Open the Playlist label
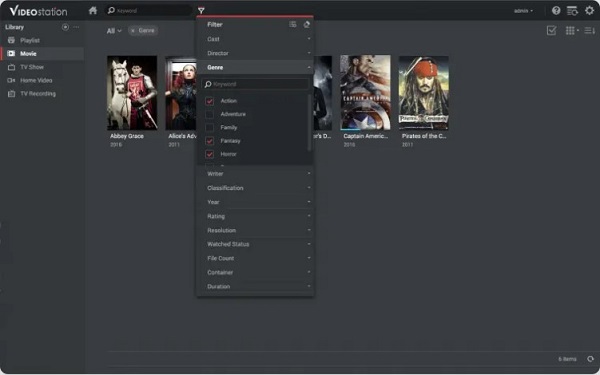The height and width of the screenshot is (375, 600). pyautogui.click(x=30, y=40)
